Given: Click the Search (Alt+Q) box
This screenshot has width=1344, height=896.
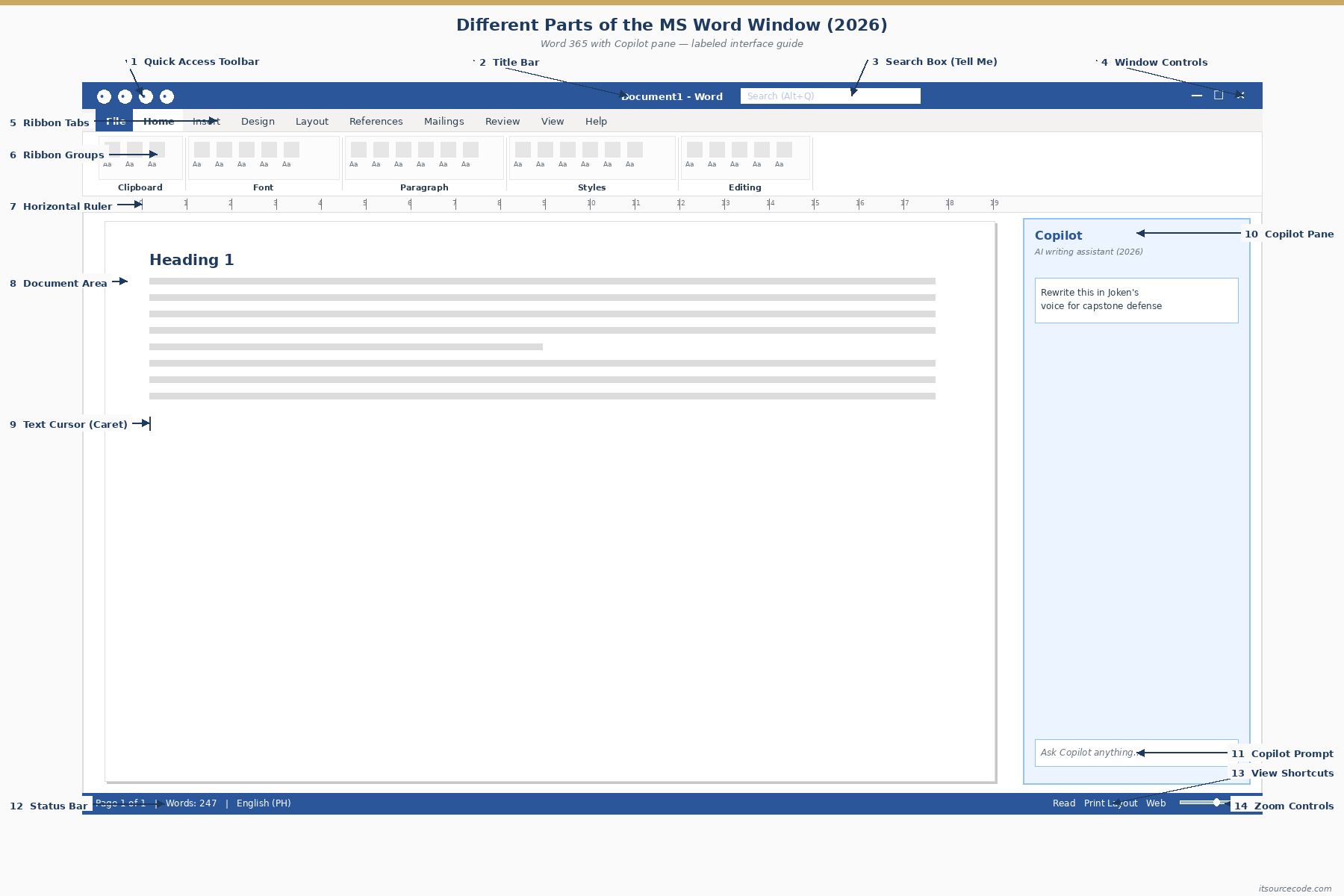Looking at the screenshot, I should pyautogui.click(x=830, y=96).
